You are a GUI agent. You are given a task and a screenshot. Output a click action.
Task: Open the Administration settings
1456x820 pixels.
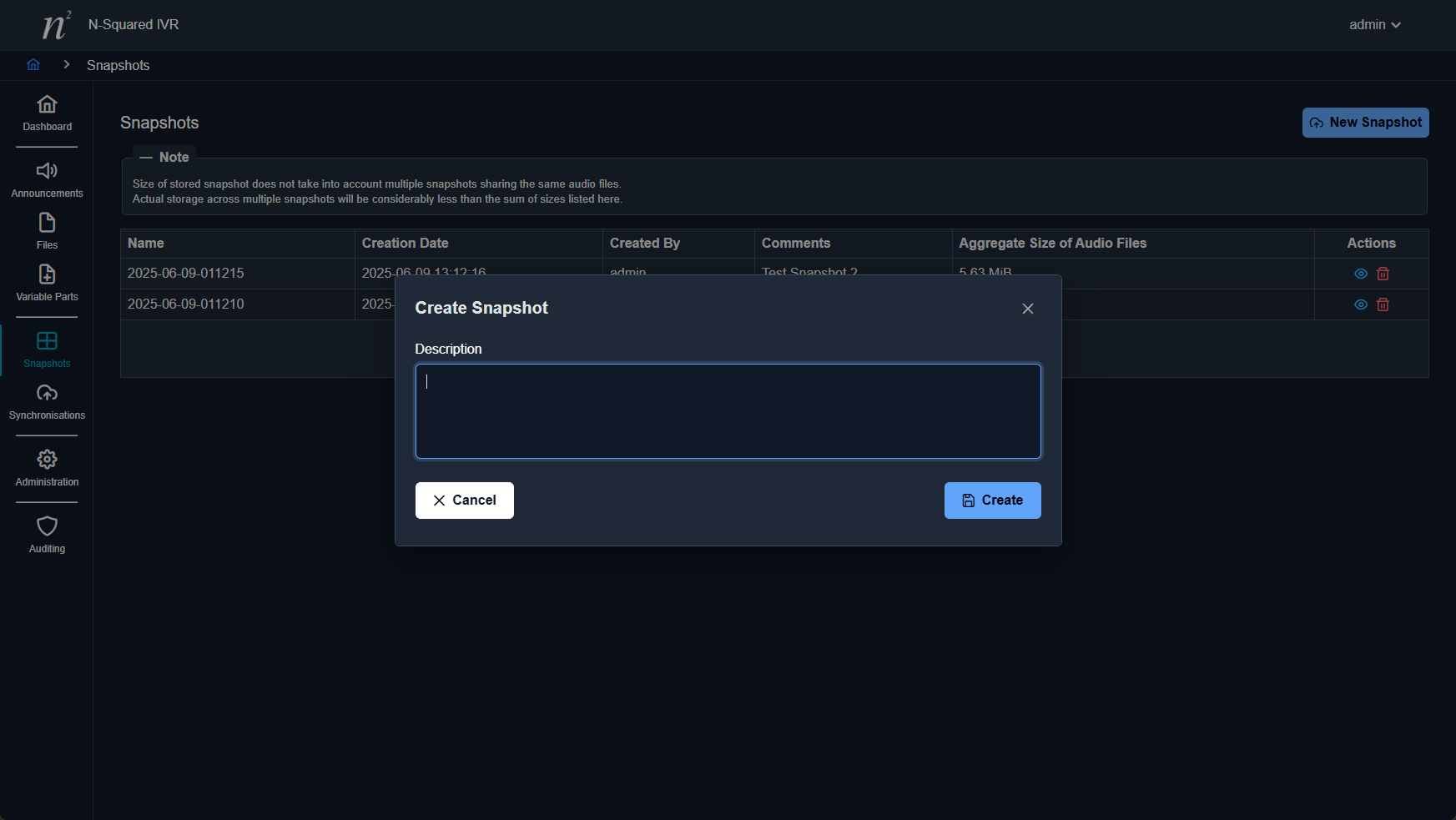point(47,469)
